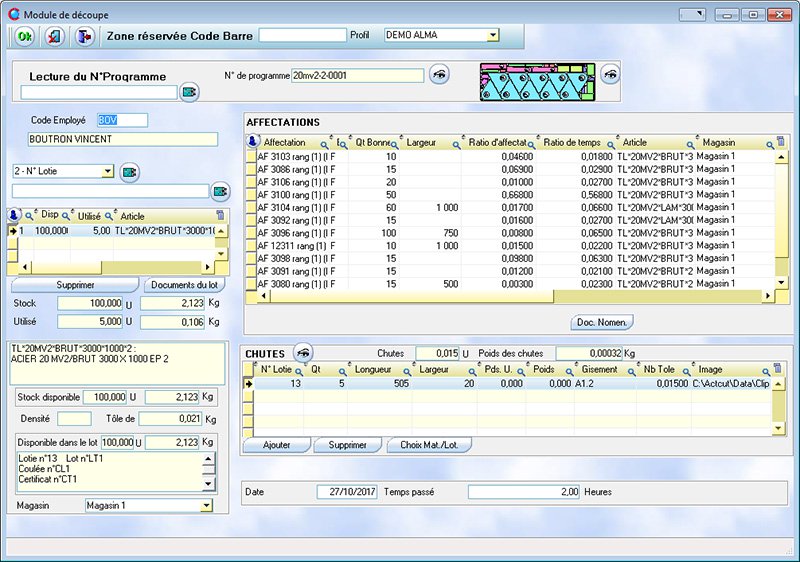Click trash icon in Affectations table header
Viewport: 800px width, 562px height.
[781, 143]
